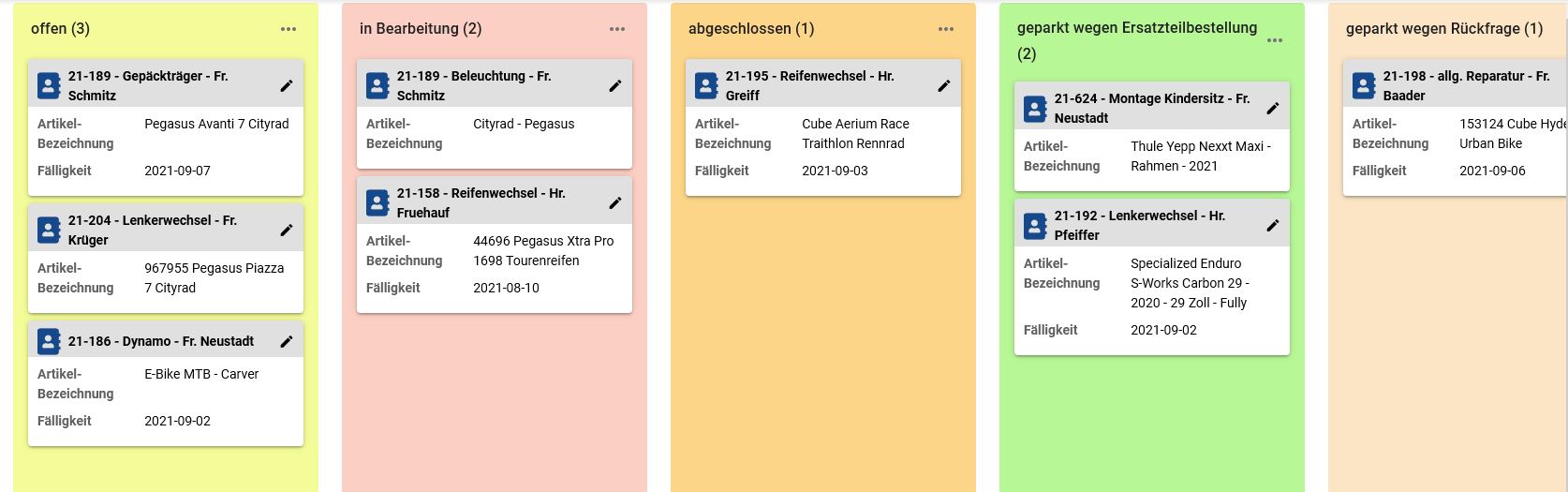The height and width of the screenshot is (492, 1568).
Task: Click edit pencil on 21-192 Lenkerwechsel Pfeiffer card
Action: pos(1273,226)
